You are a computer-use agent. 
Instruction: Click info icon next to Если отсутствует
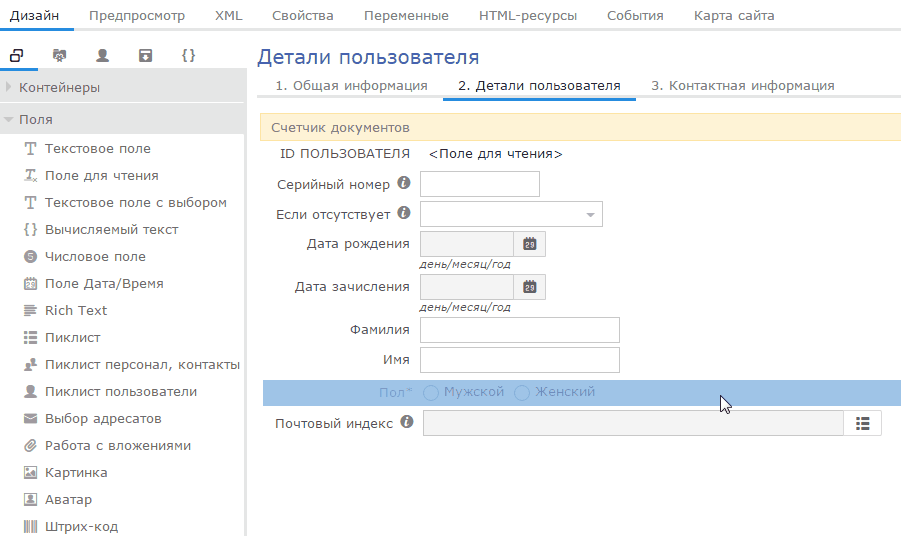click(x=404, y=213)
